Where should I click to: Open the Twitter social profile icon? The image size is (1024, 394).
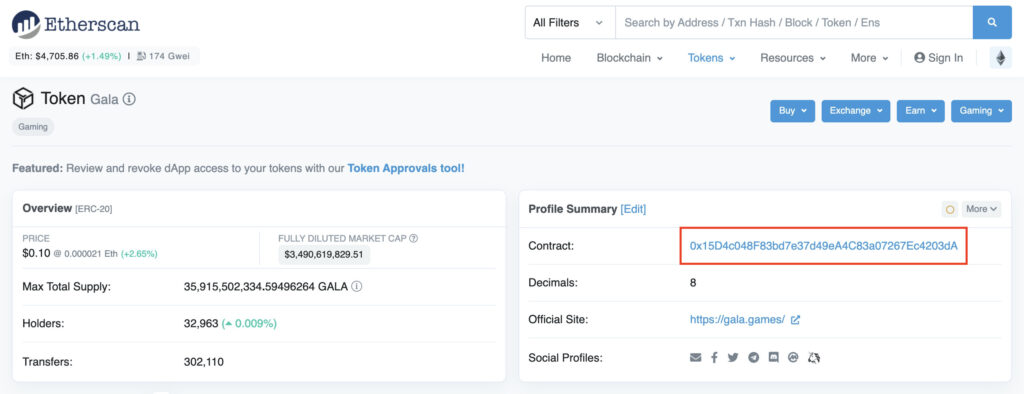tap(733, 357)
